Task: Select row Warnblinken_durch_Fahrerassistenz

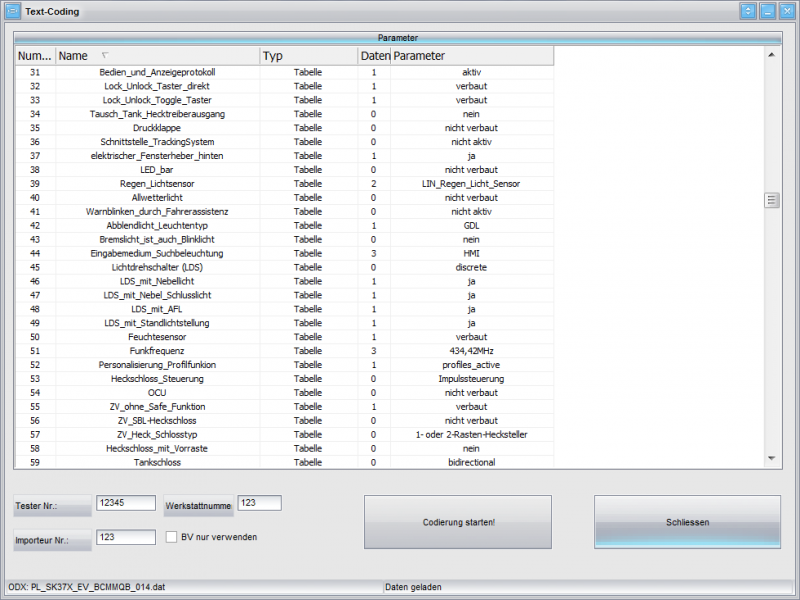Action: pyautogui.click(x=285, y=212)
